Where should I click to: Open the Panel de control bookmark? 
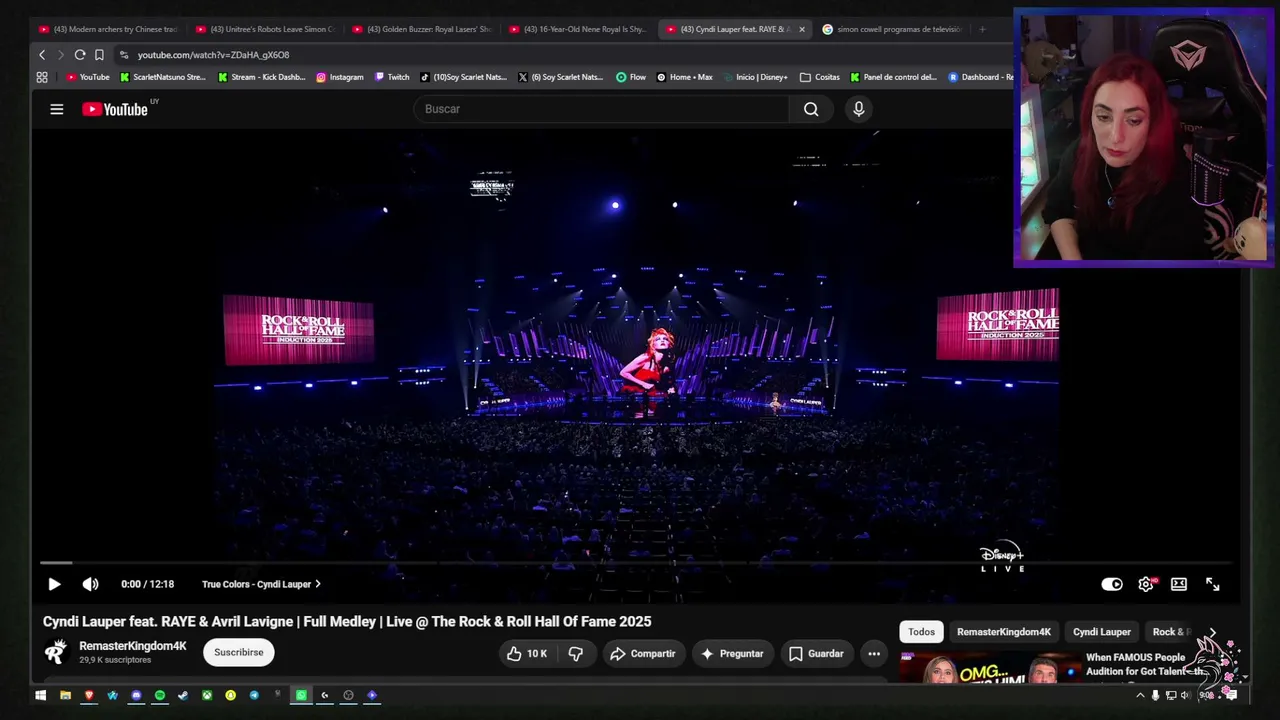(x=893, y=77)
